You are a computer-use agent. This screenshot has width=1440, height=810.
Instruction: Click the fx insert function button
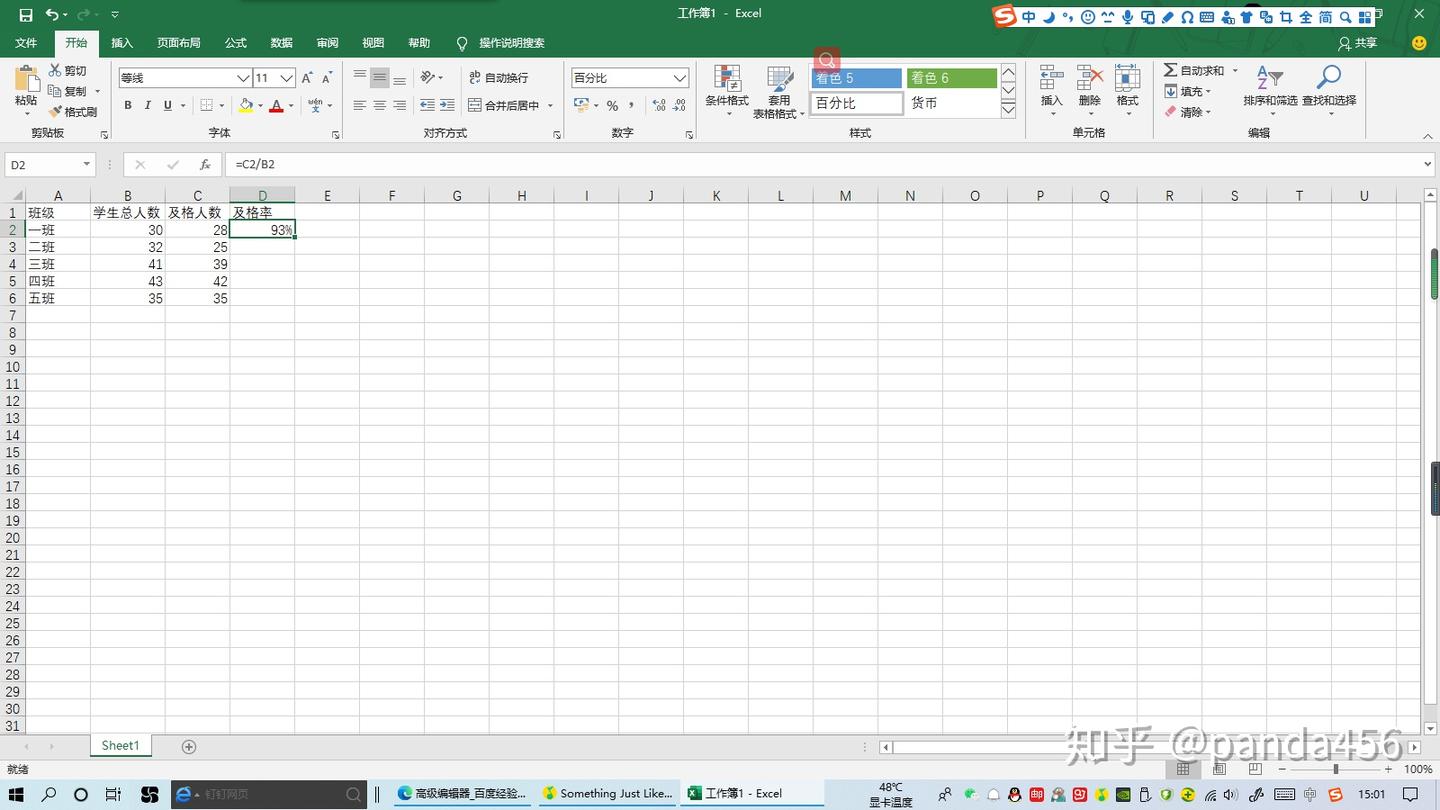(x=205, y=164)
